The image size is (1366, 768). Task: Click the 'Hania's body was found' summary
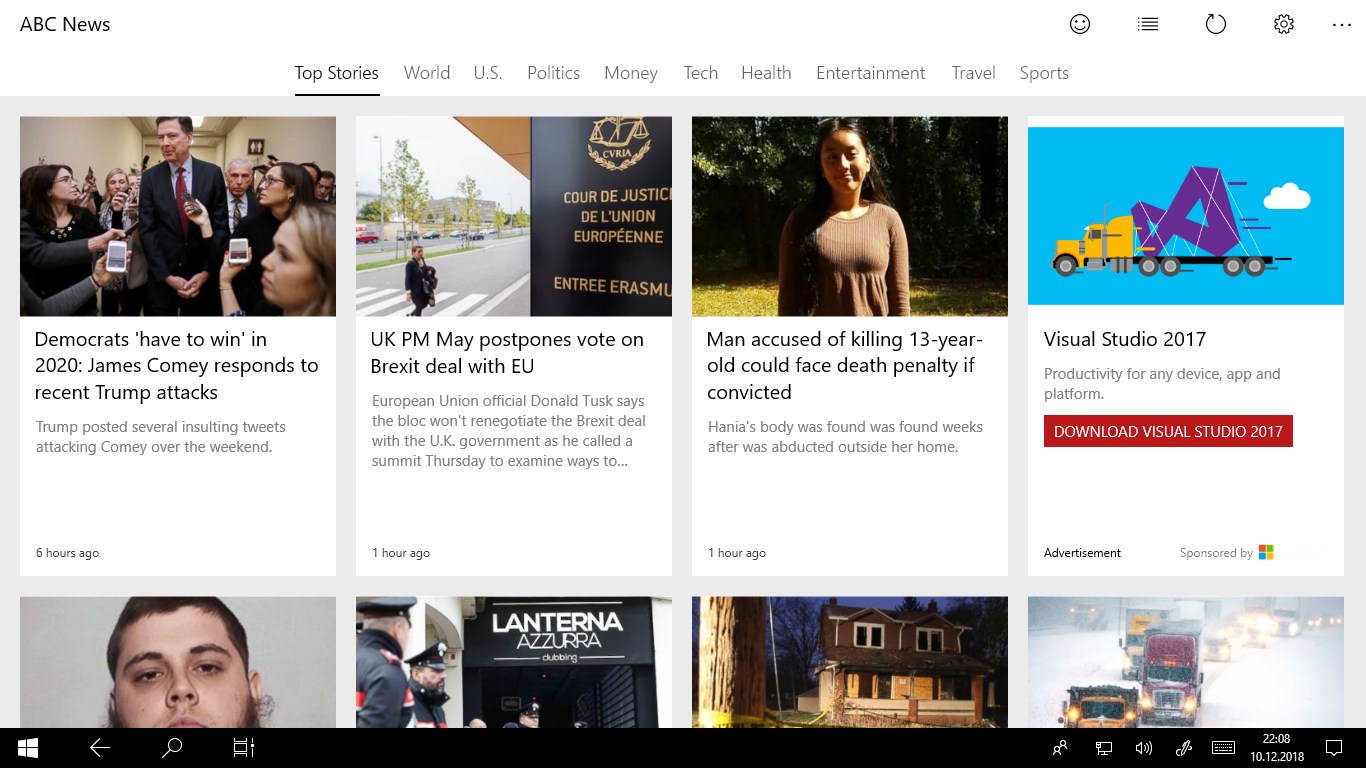[845, 437]
